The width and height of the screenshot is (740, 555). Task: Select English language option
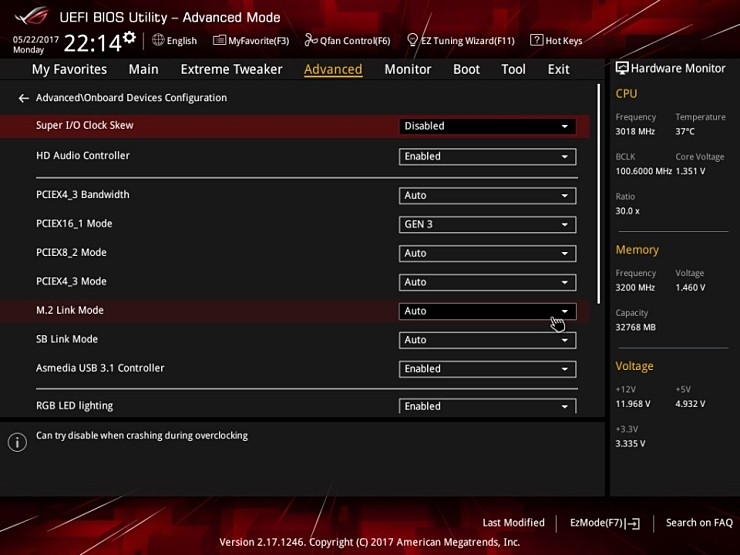click(182, 41)
